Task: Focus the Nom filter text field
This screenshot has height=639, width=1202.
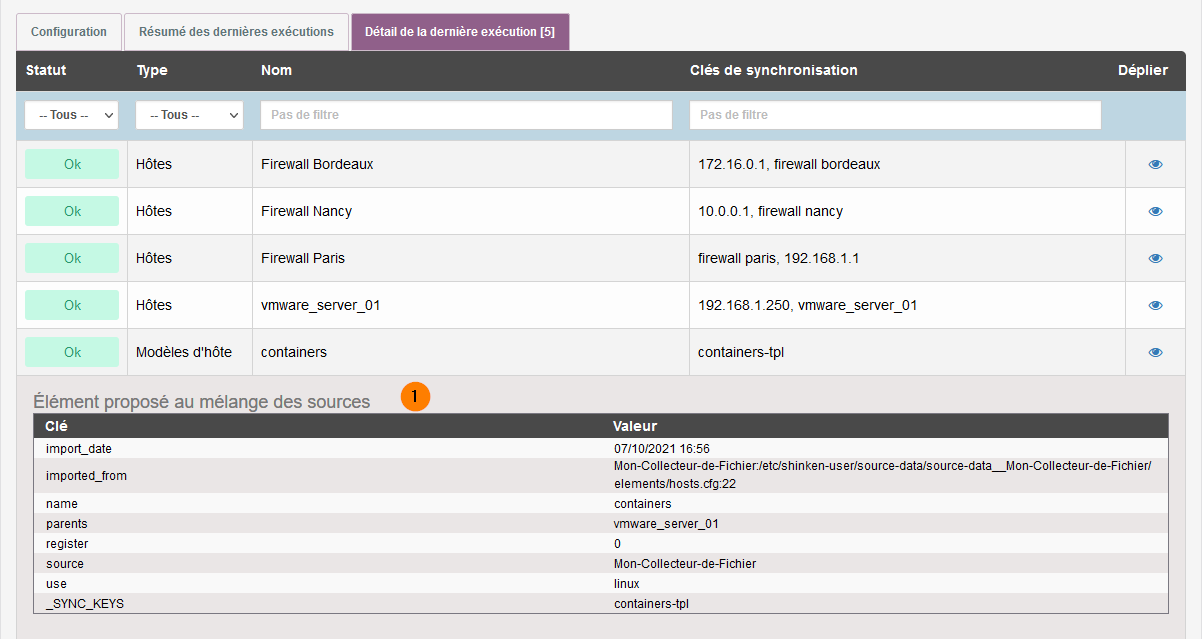Action: click(466, 115)
